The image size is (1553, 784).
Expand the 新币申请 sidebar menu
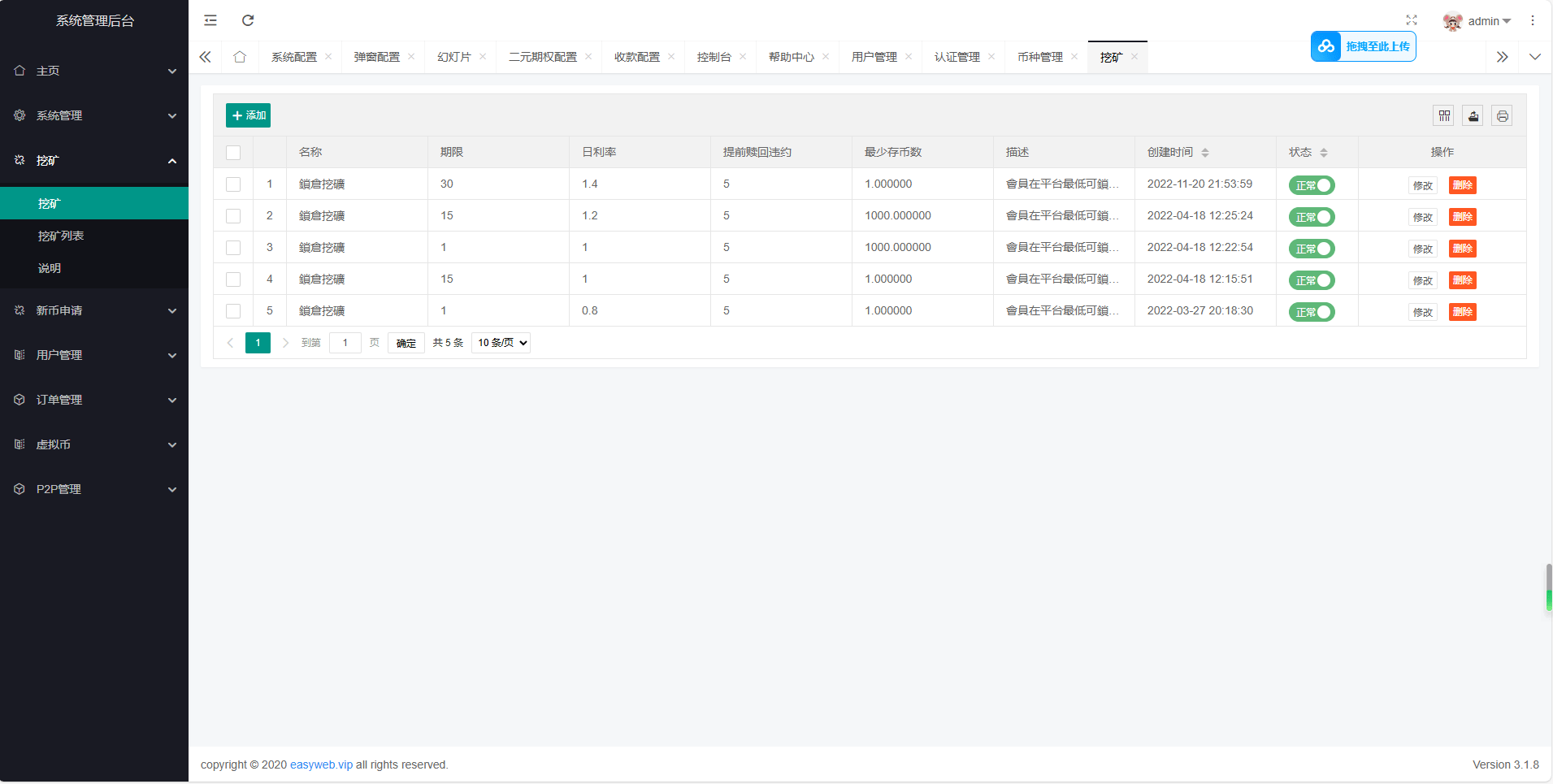click(94, 310)
